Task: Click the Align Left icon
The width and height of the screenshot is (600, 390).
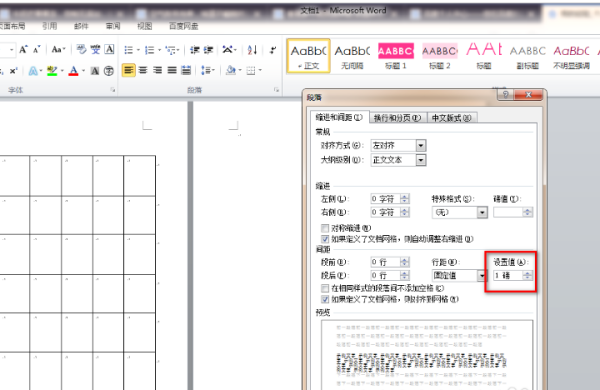Action: click(129, 70)
